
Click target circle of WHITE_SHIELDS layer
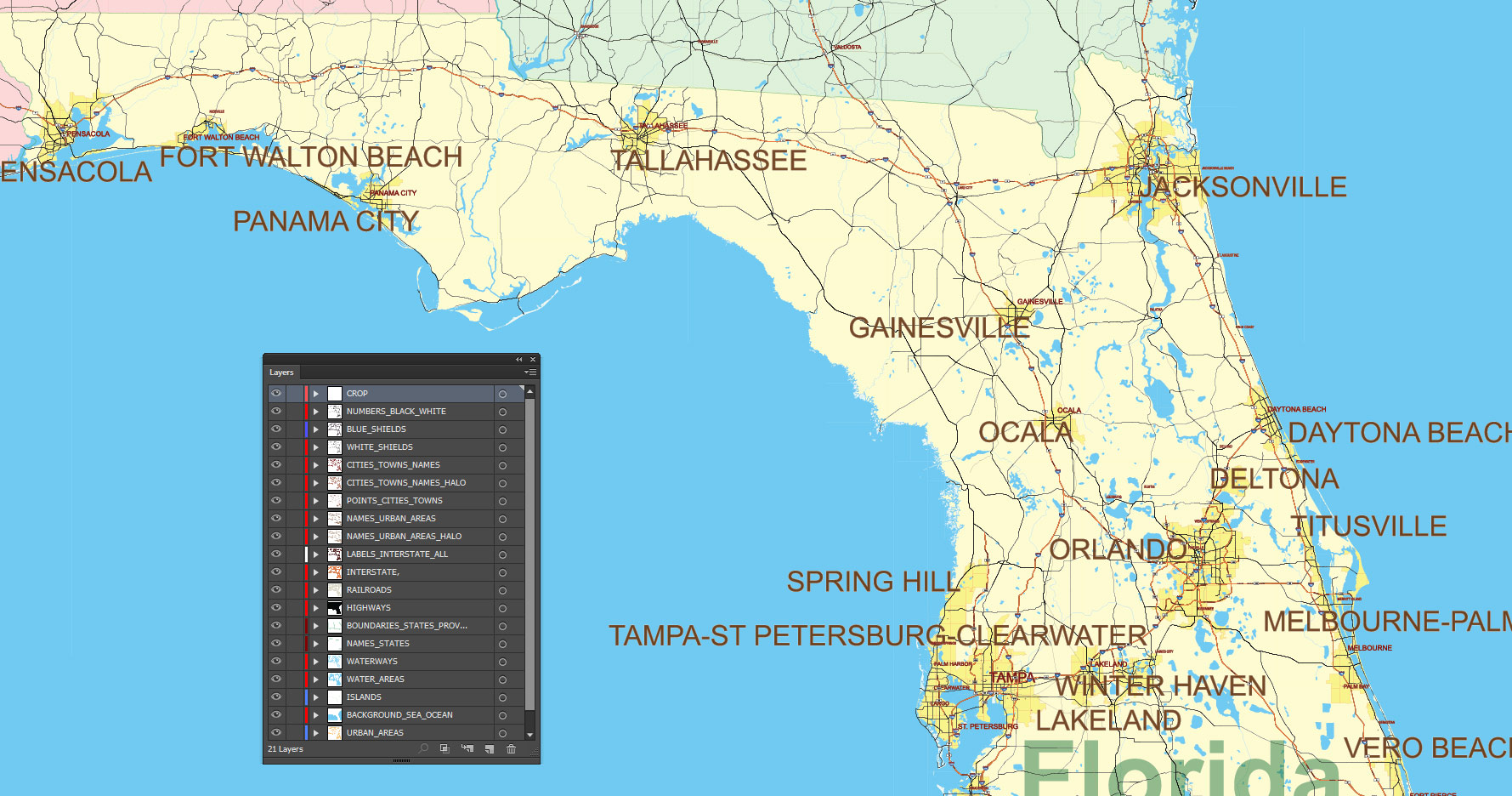pos(502,447)
